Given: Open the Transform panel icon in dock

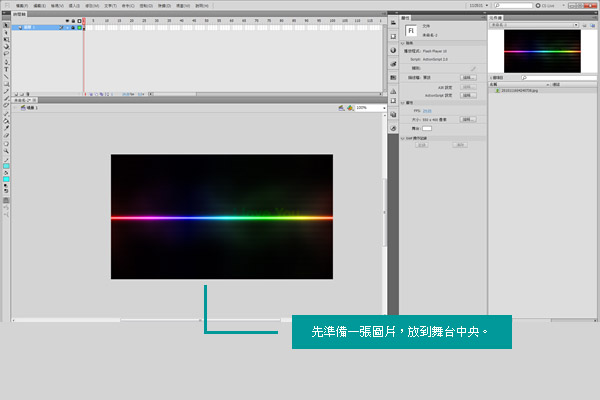Looking at the screenshot, I should point(393,36).
